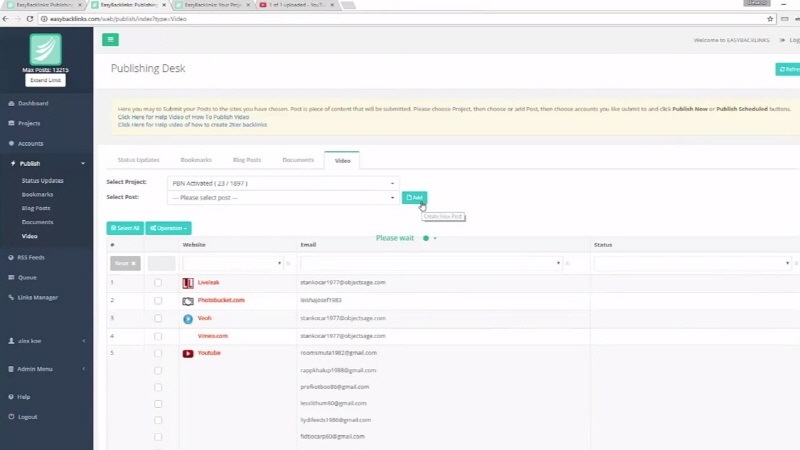Switch to the Status Updates tab
The height and width of the screenshot is (450, 800).
[x=139, y=160]
